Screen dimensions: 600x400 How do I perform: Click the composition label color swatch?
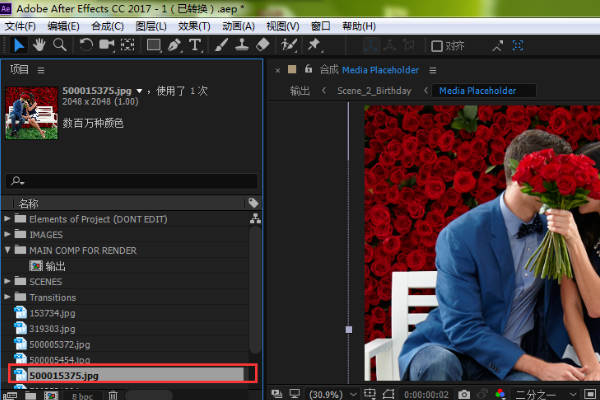pos(293,70)
